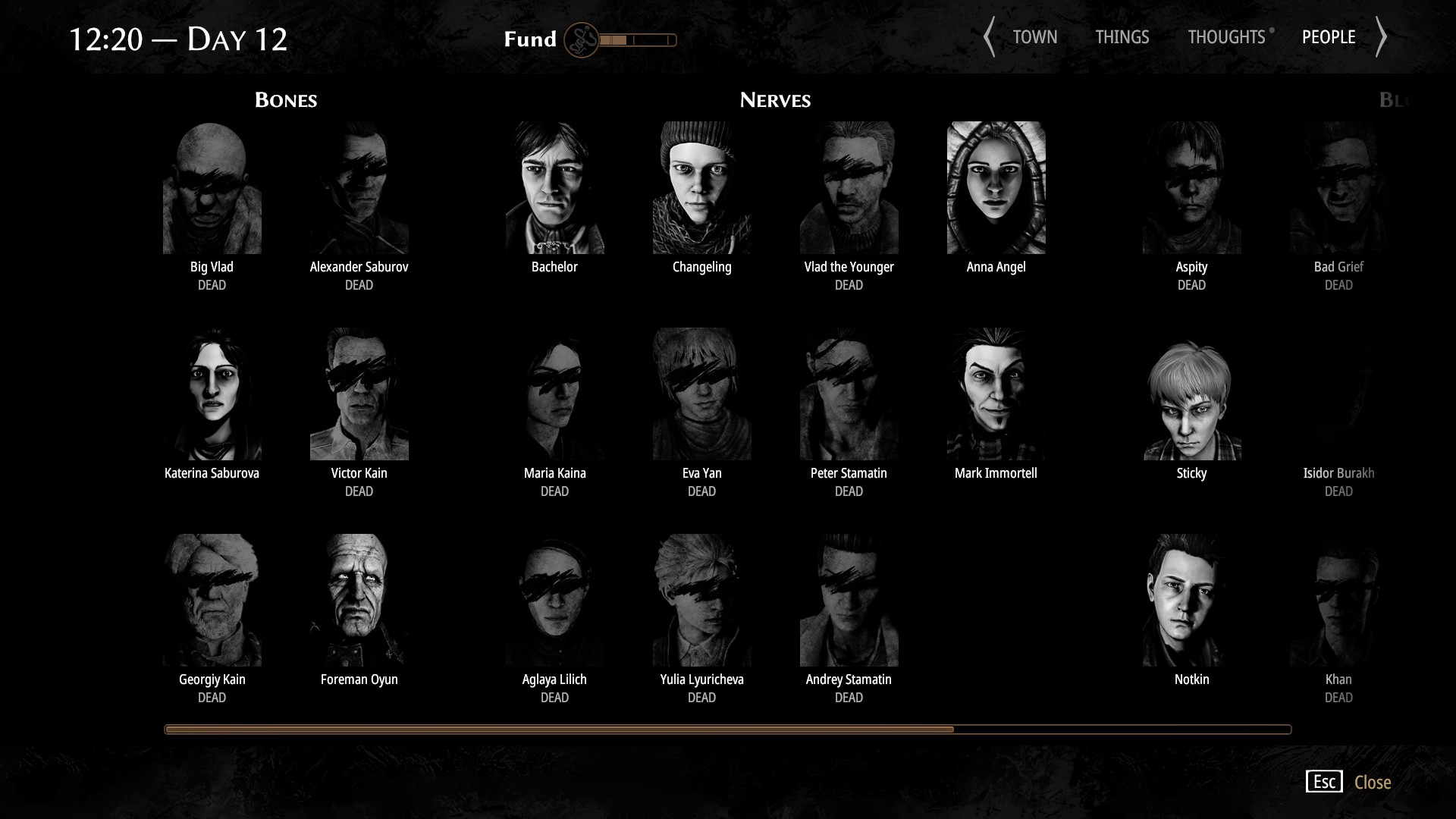Viewport: 1456px width, 819px height.
Task: Select Vlad the Younger's portrait
Action: point(849,187)
